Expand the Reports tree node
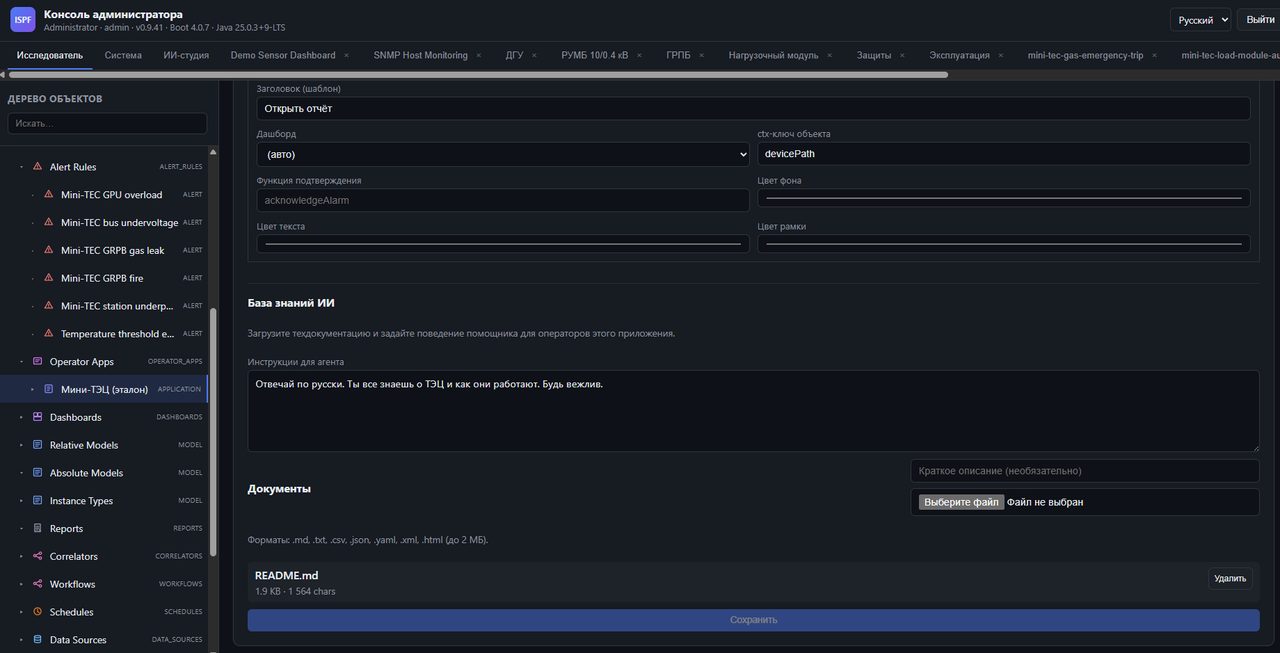The width and height of the screenshot is (1280, 653). [21, 529]
